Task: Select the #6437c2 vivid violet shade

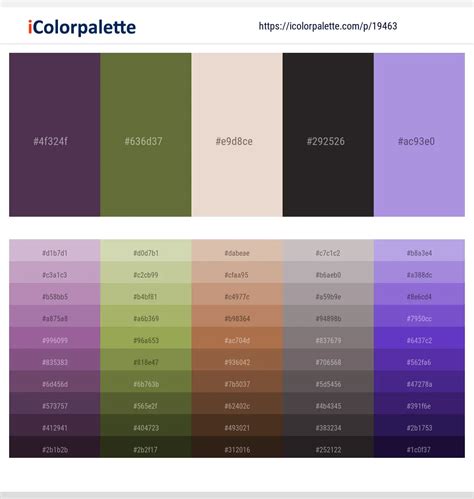Action: 419,338
